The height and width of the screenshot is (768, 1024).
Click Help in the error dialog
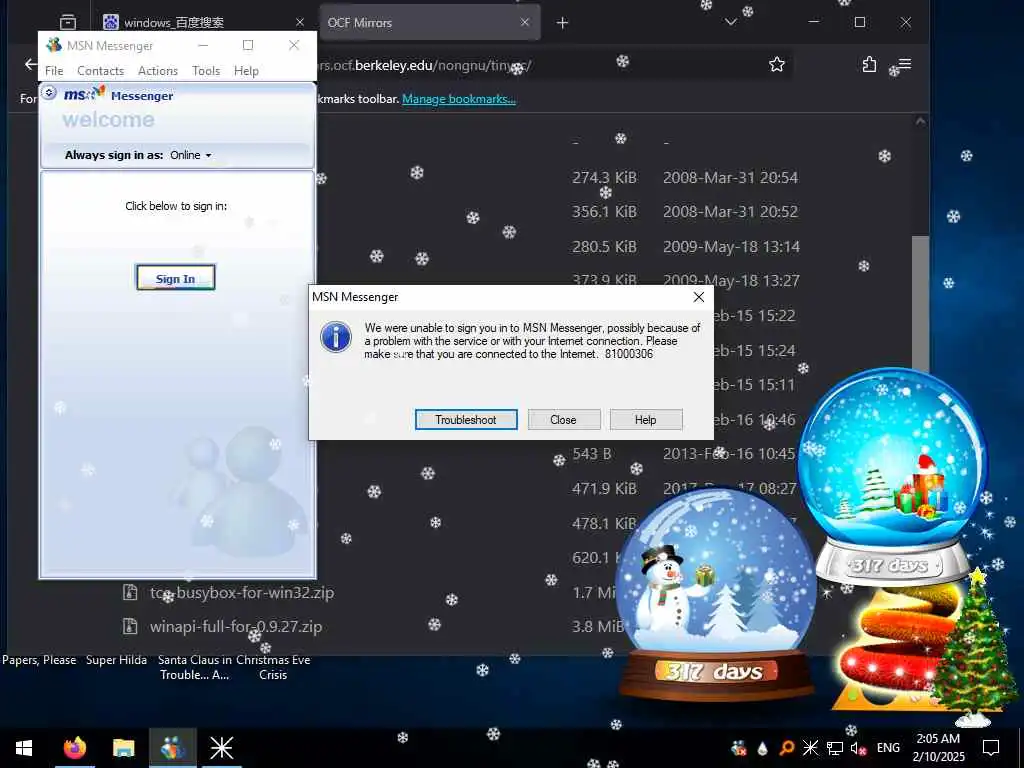[x=645, y=420]
